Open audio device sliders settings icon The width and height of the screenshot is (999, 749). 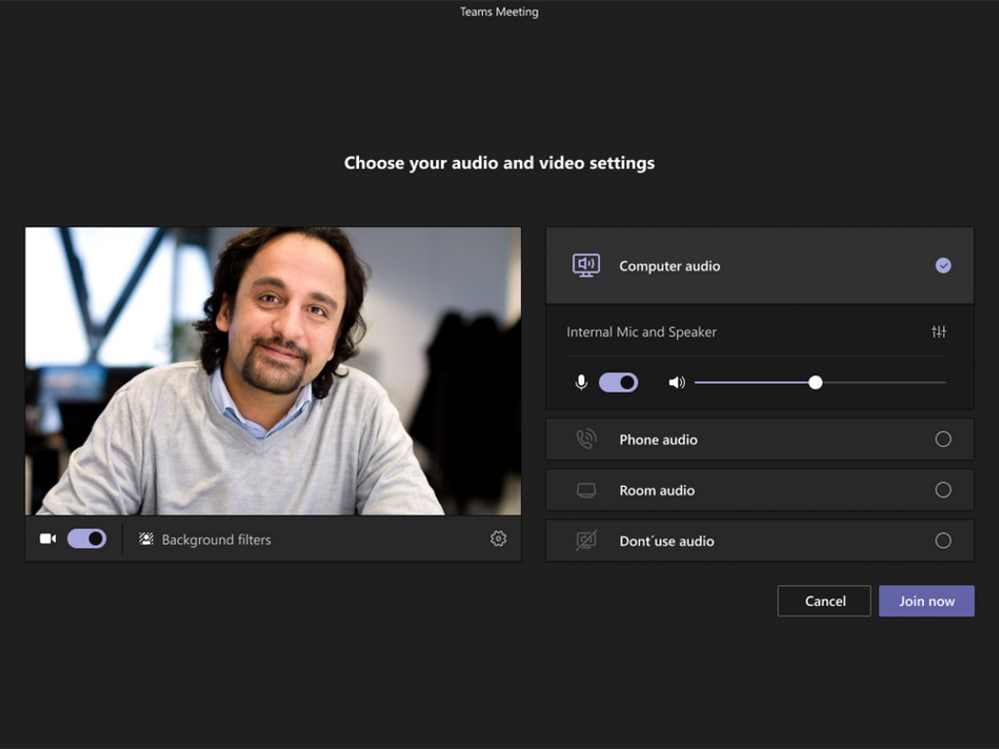point(938,332)
